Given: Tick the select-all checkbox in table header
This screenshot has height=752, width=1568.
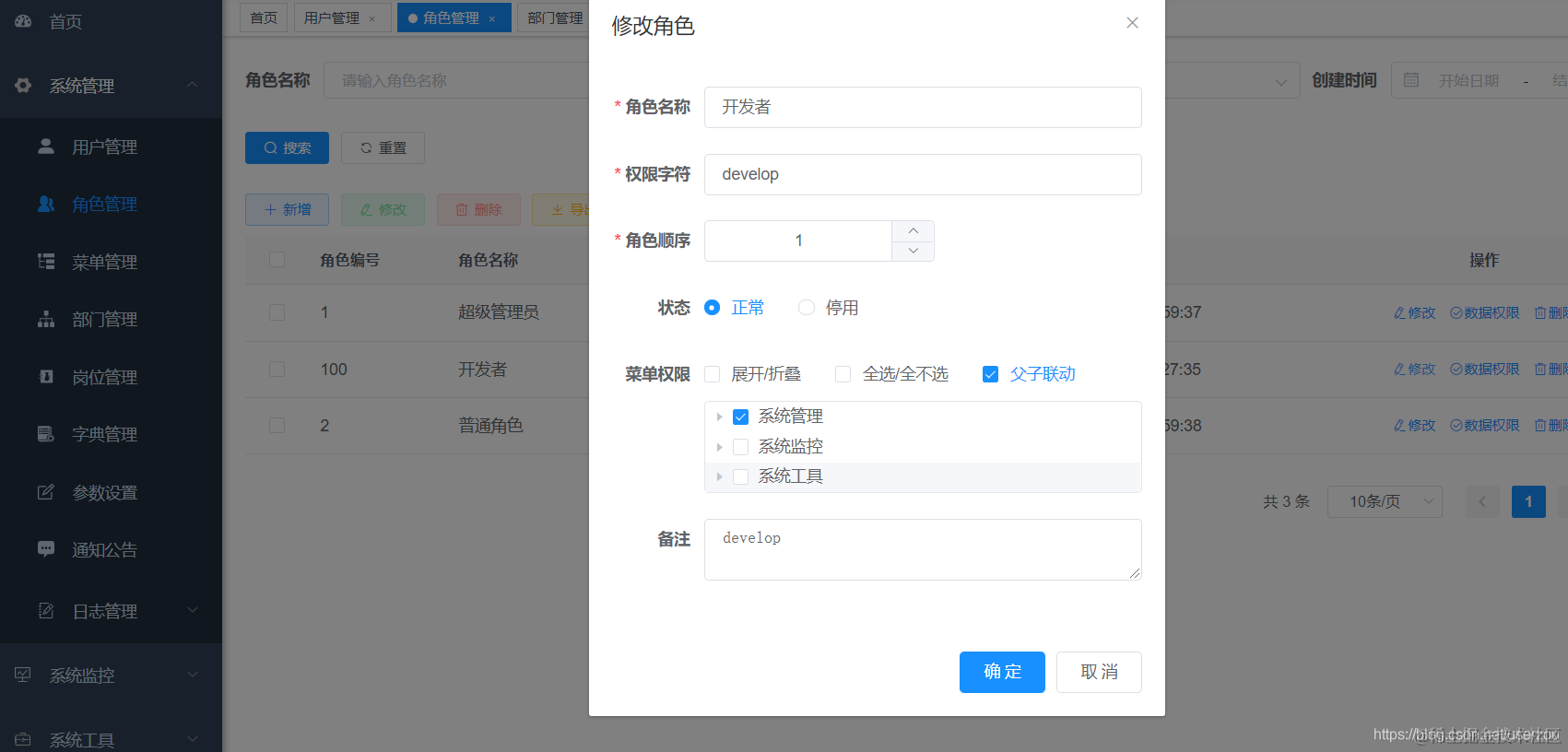Looking at the screenshot, I should pyautogui.click(x=277, y=260).
